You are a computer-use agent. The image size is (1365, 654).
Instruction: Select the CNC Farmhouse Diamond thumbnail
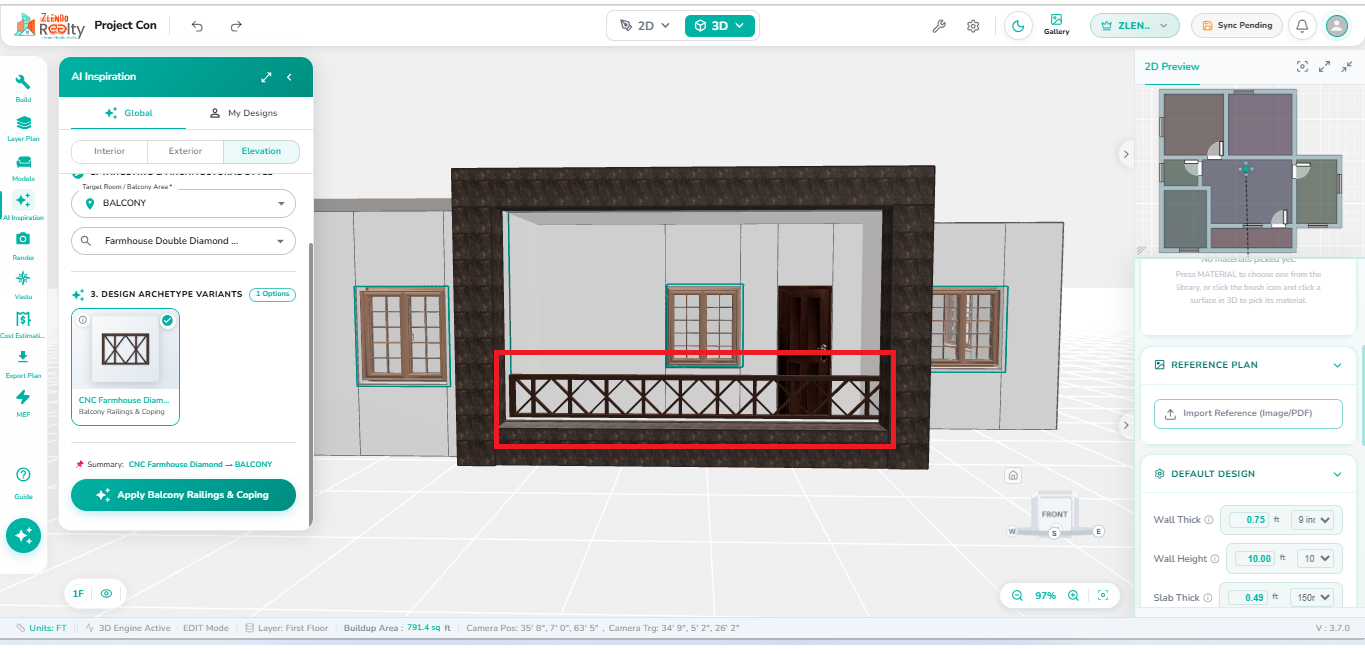[126, 349]
